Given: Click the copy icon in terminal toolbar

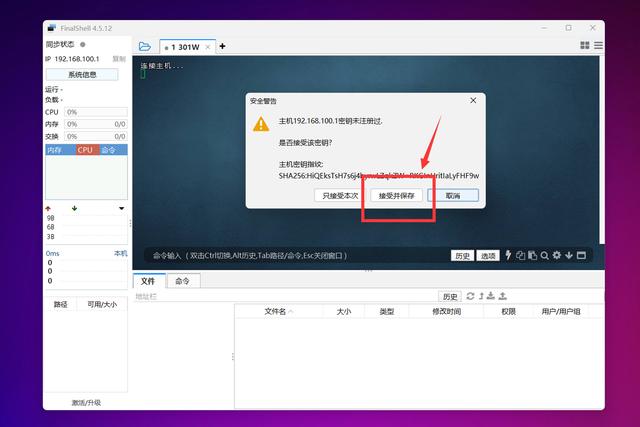Looking at the screenshot, I should (x=520, y=255).
